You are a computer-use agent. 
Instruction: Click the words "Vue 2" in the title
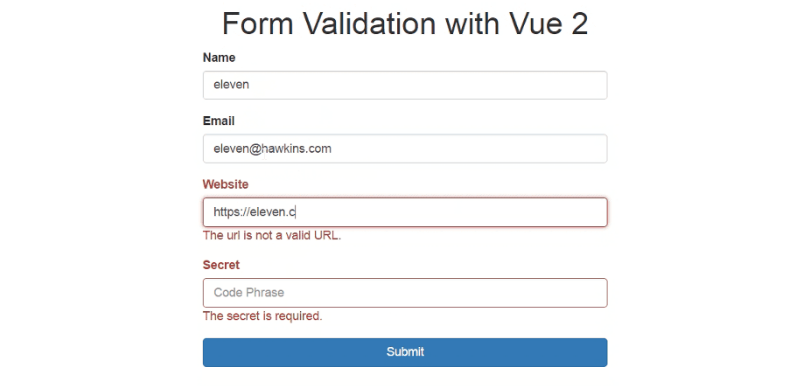[549, 24]
